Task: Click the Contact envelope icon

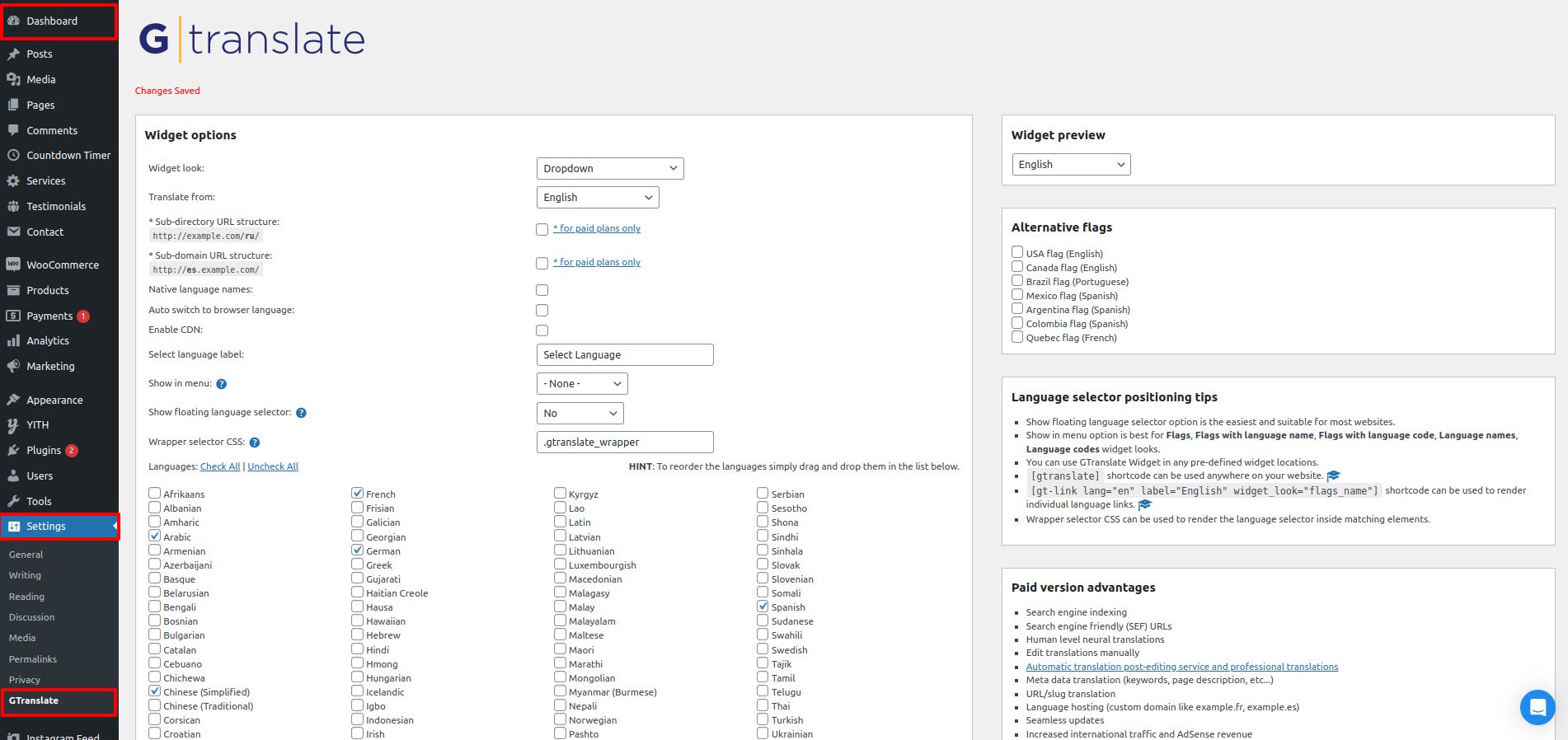Action: 13,232
